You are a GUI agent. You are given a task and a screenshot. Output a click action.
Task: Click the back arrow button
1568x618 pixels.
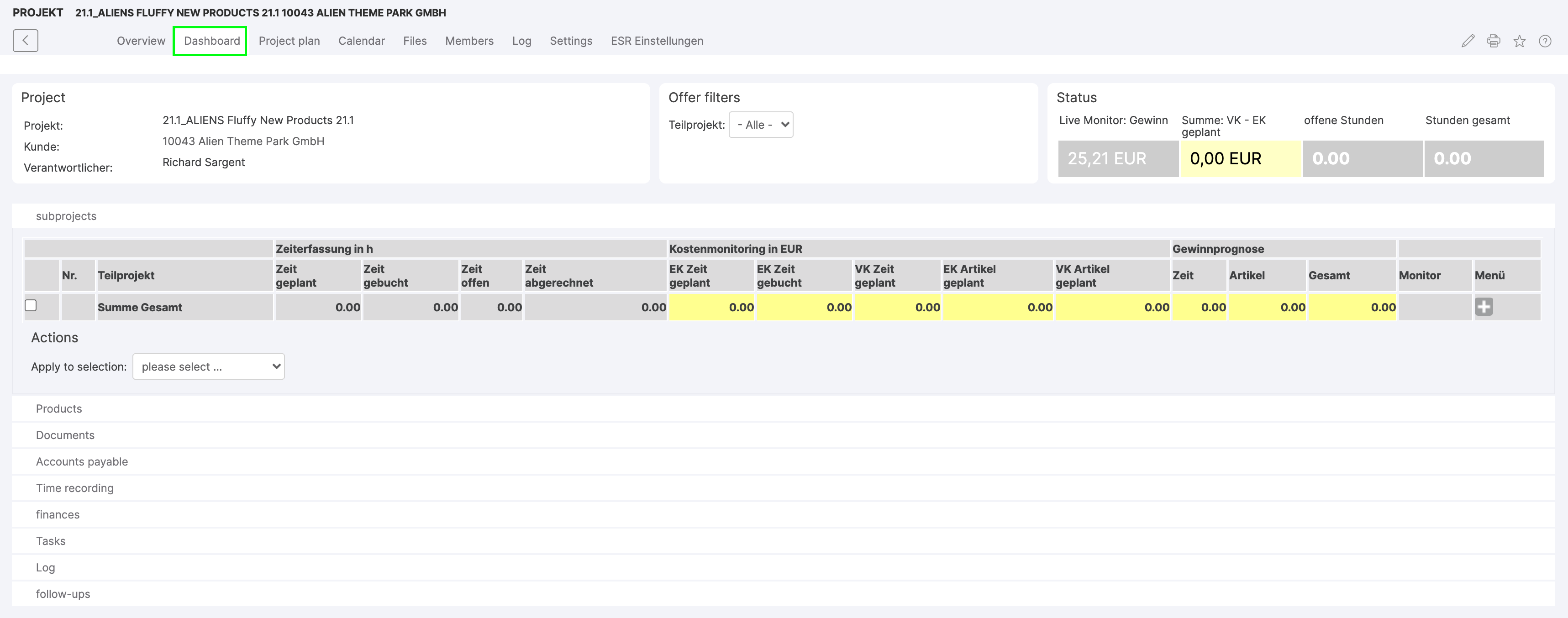coord(25,41)
